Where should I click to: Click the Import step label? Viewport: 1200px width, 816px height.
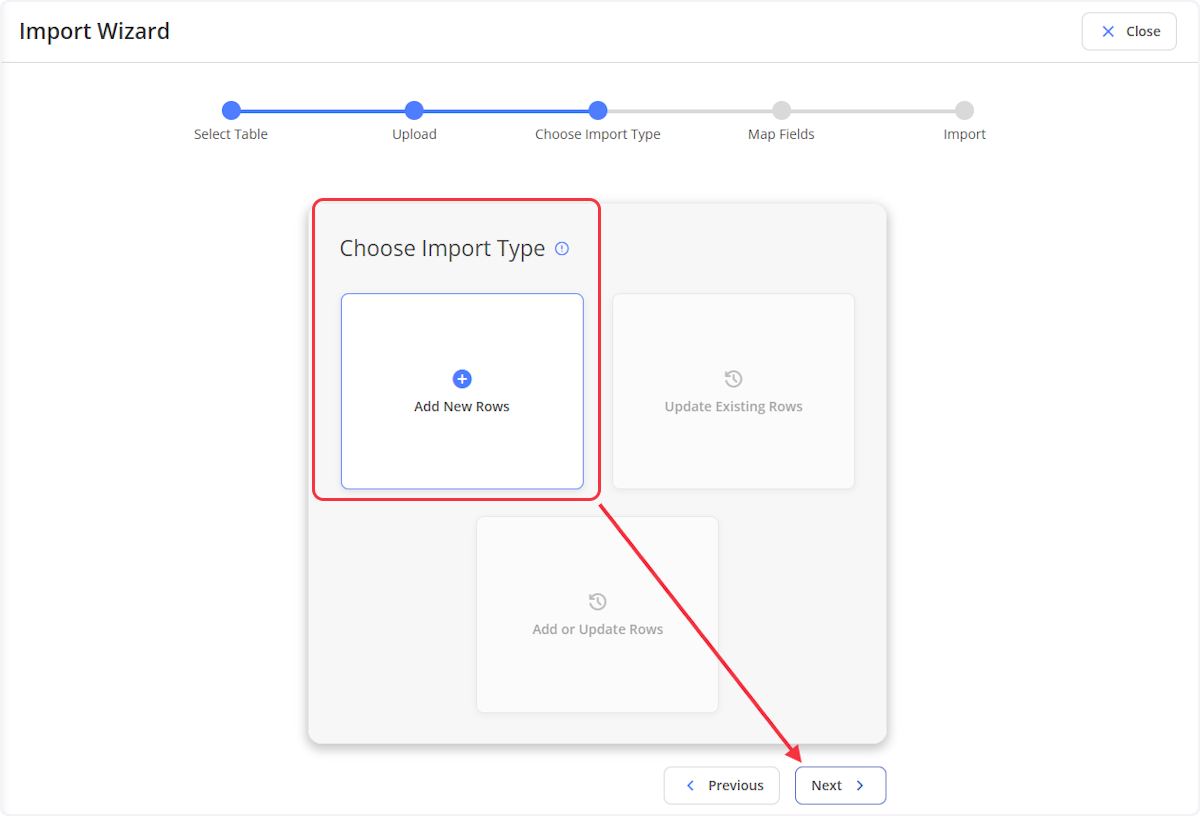point(964,134)
